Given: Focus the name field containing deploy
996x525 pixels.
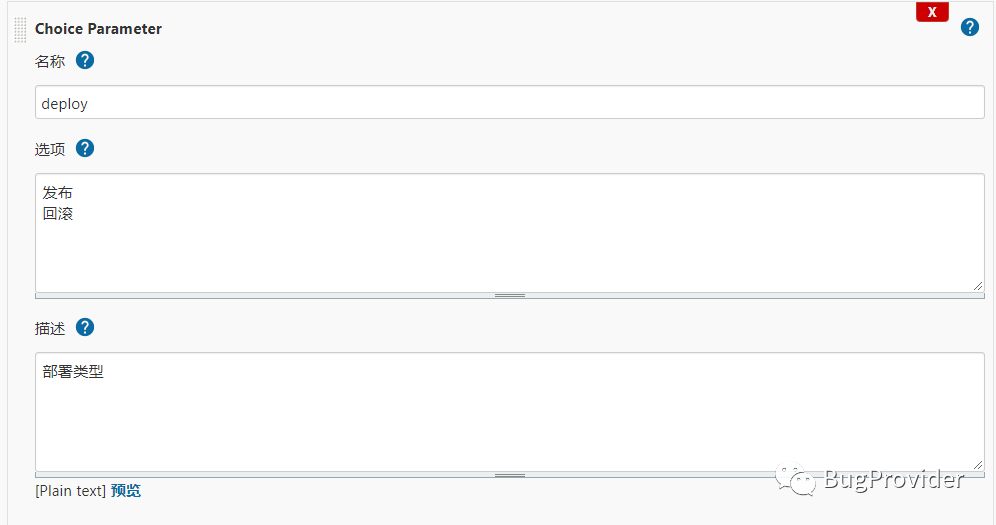Looking at the screenshot, I should (509, 103).
